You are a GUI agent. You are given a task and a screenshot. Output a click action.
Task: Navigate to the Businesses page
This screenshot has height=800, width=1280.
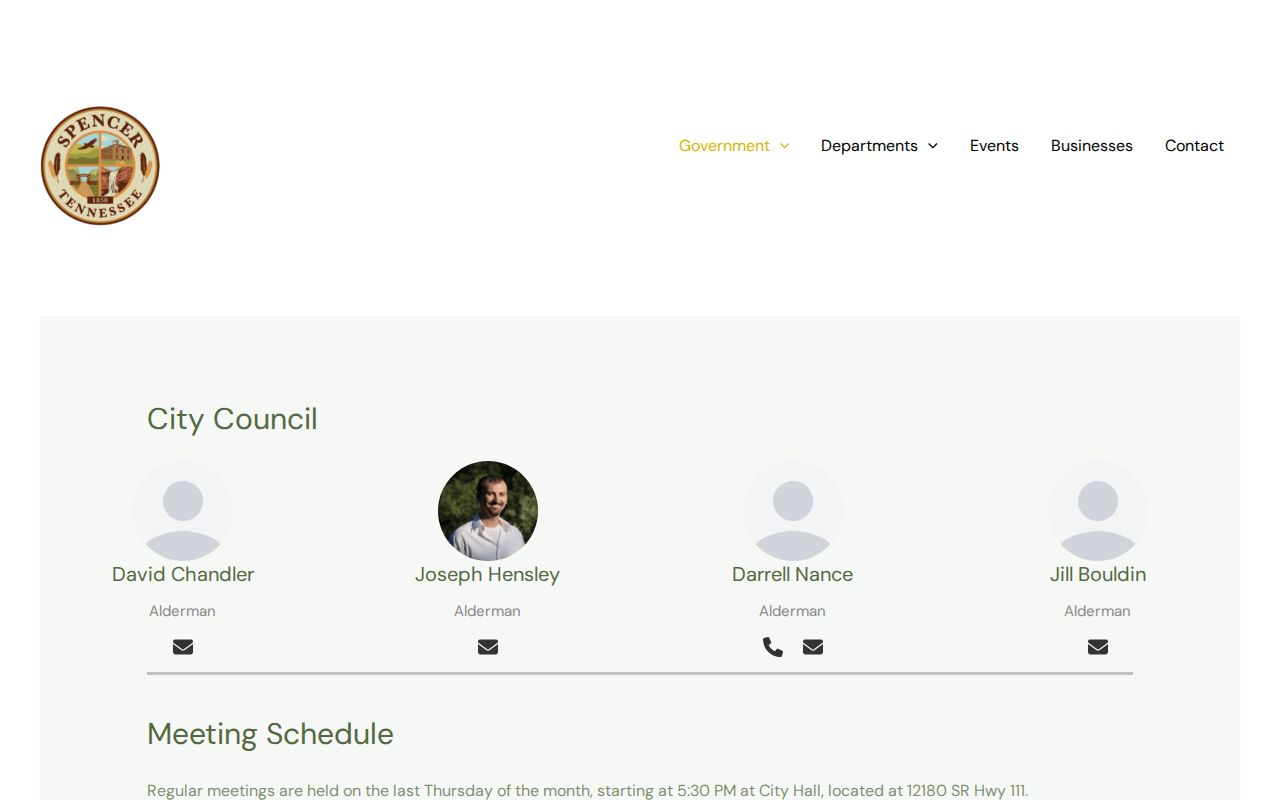pos(1092,146)
